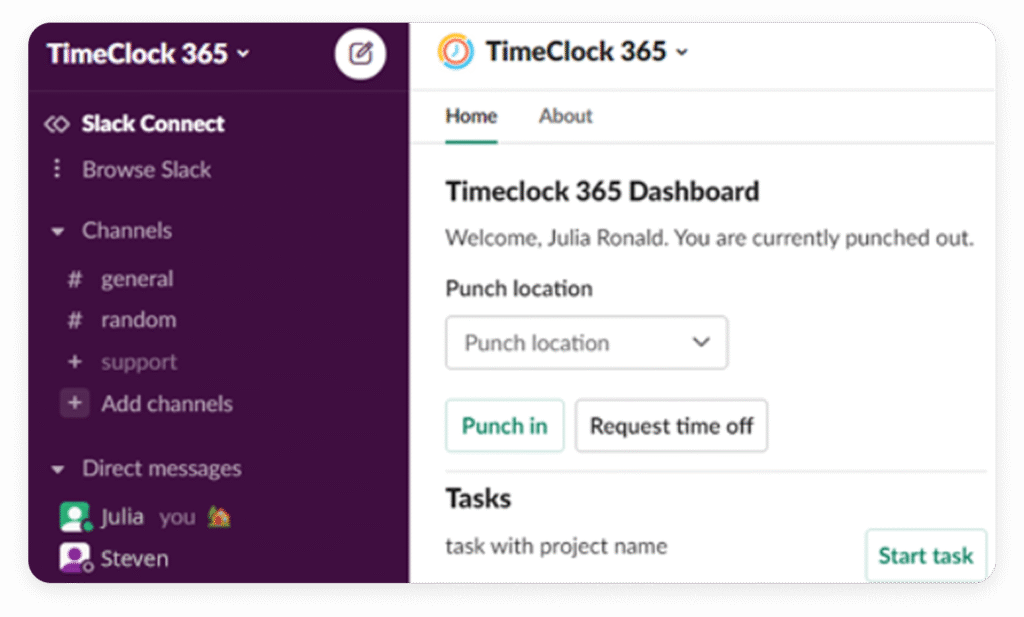
Task: Click the Start task button
Action: click(925, 556)
